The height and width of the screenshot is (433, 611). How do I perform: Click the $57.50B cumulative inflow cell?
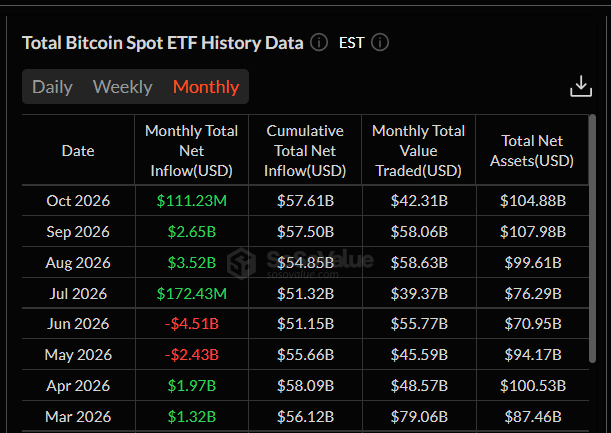click(305, 232)
